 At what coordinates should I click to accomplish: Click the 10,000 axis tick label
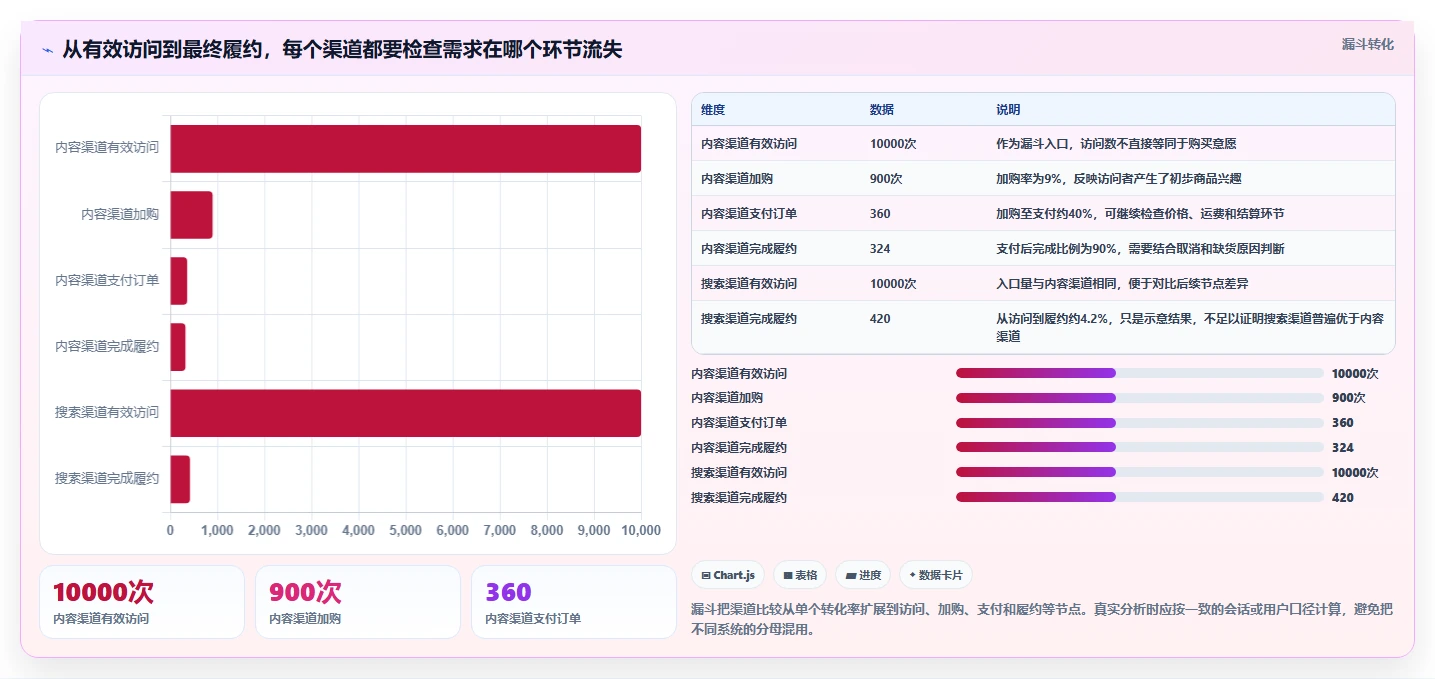641,530
